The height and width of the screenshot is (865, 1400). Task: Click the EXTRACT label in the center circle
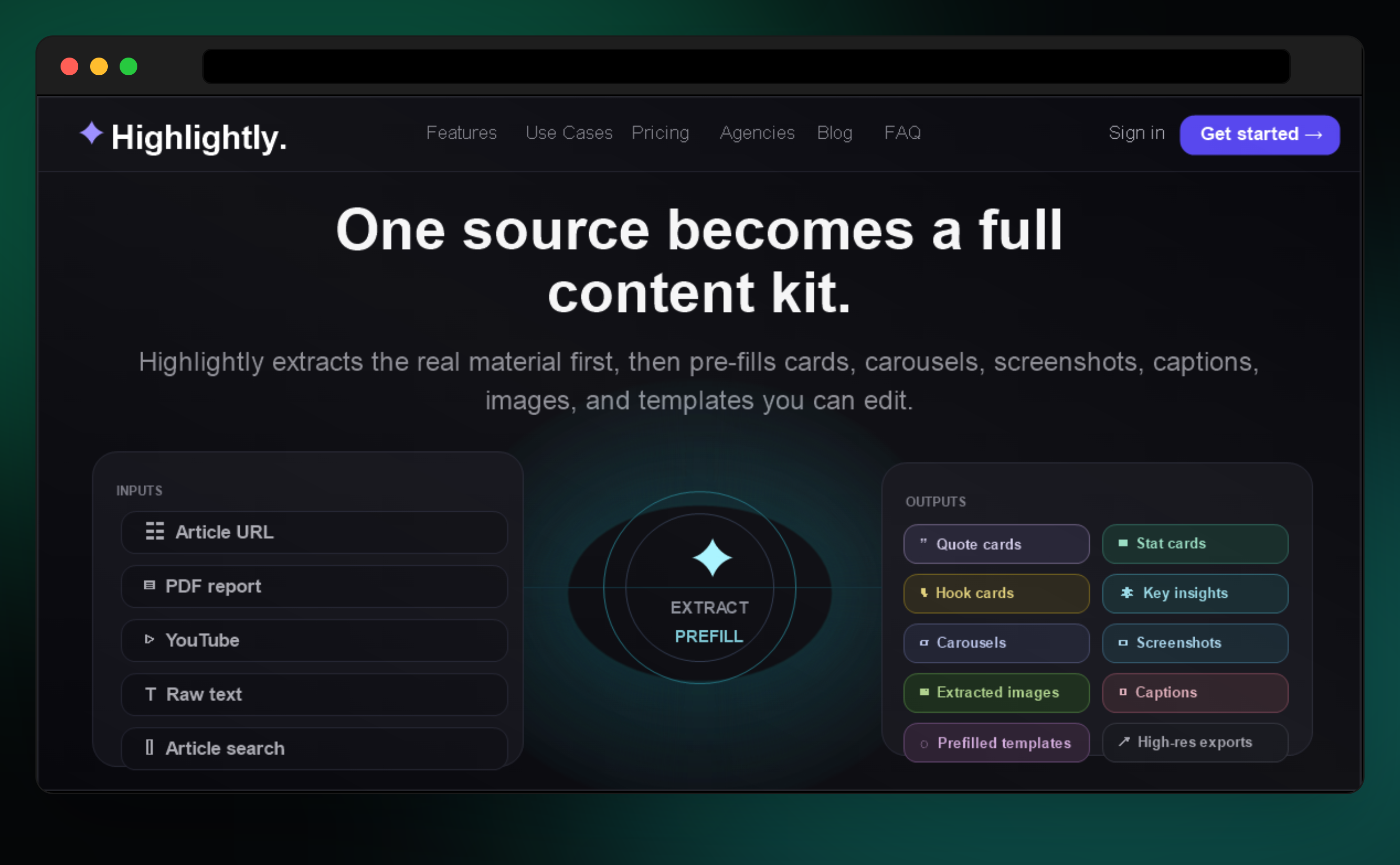tap(709, 608)
